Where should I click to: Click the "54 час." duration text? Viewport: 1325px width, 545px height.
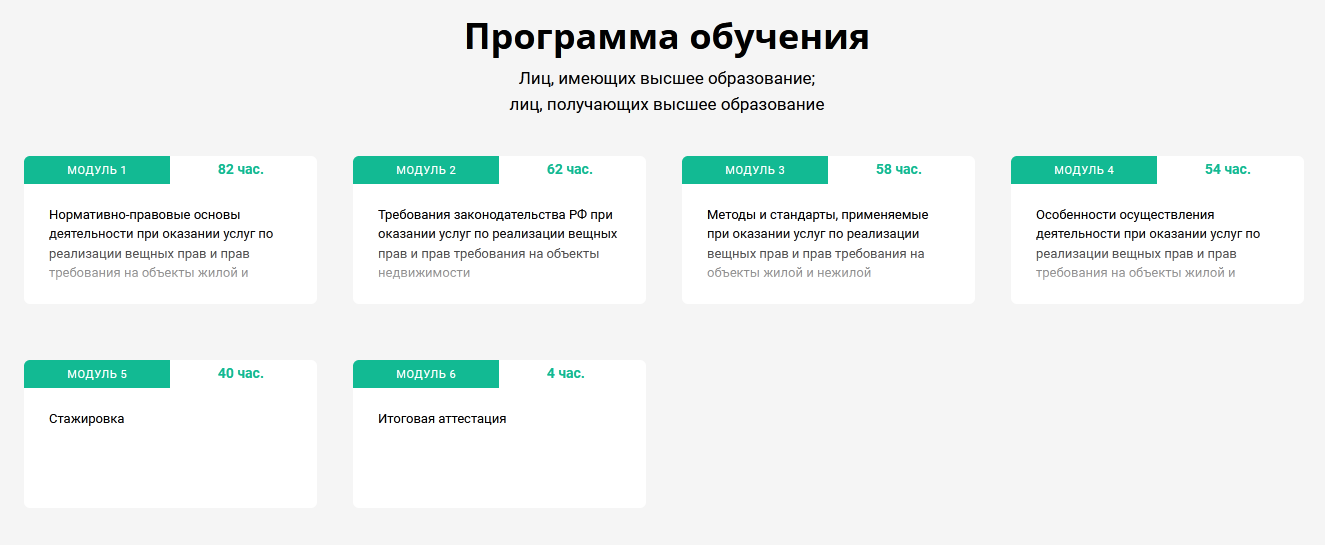coord(1228,169)
